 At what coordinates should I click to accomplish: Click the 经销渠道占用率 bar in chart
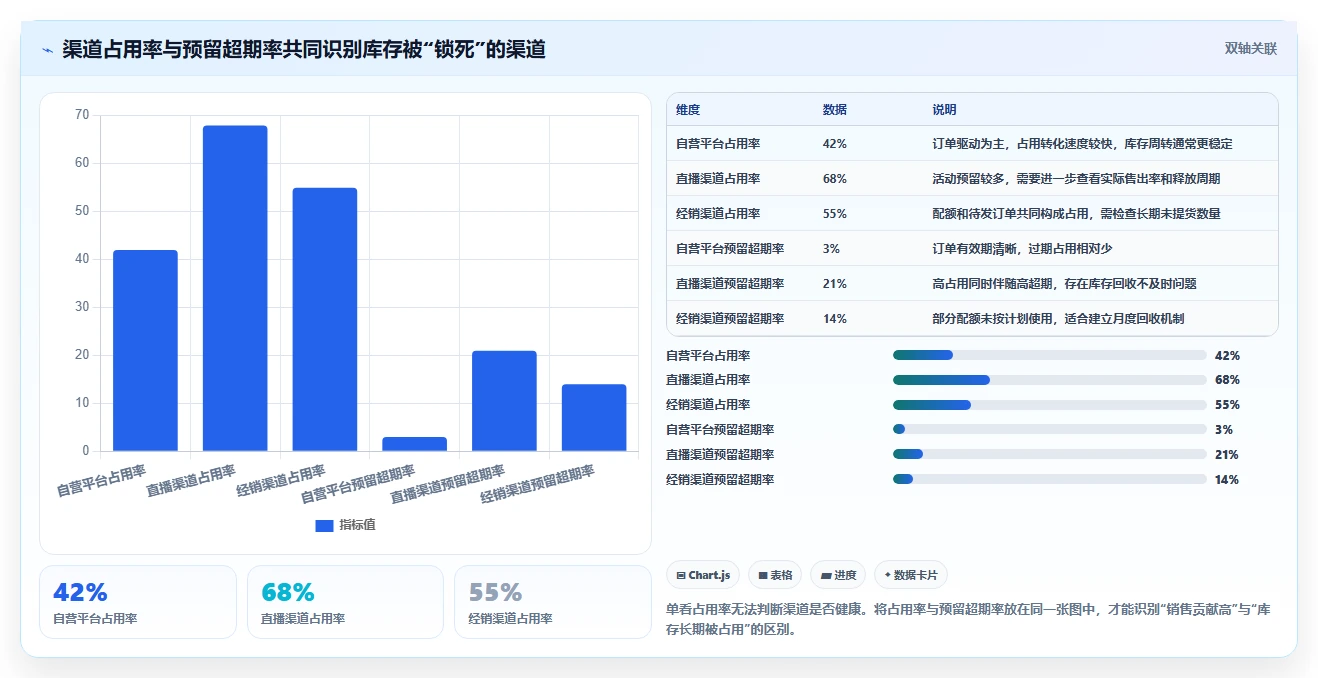tap(325, 319)
